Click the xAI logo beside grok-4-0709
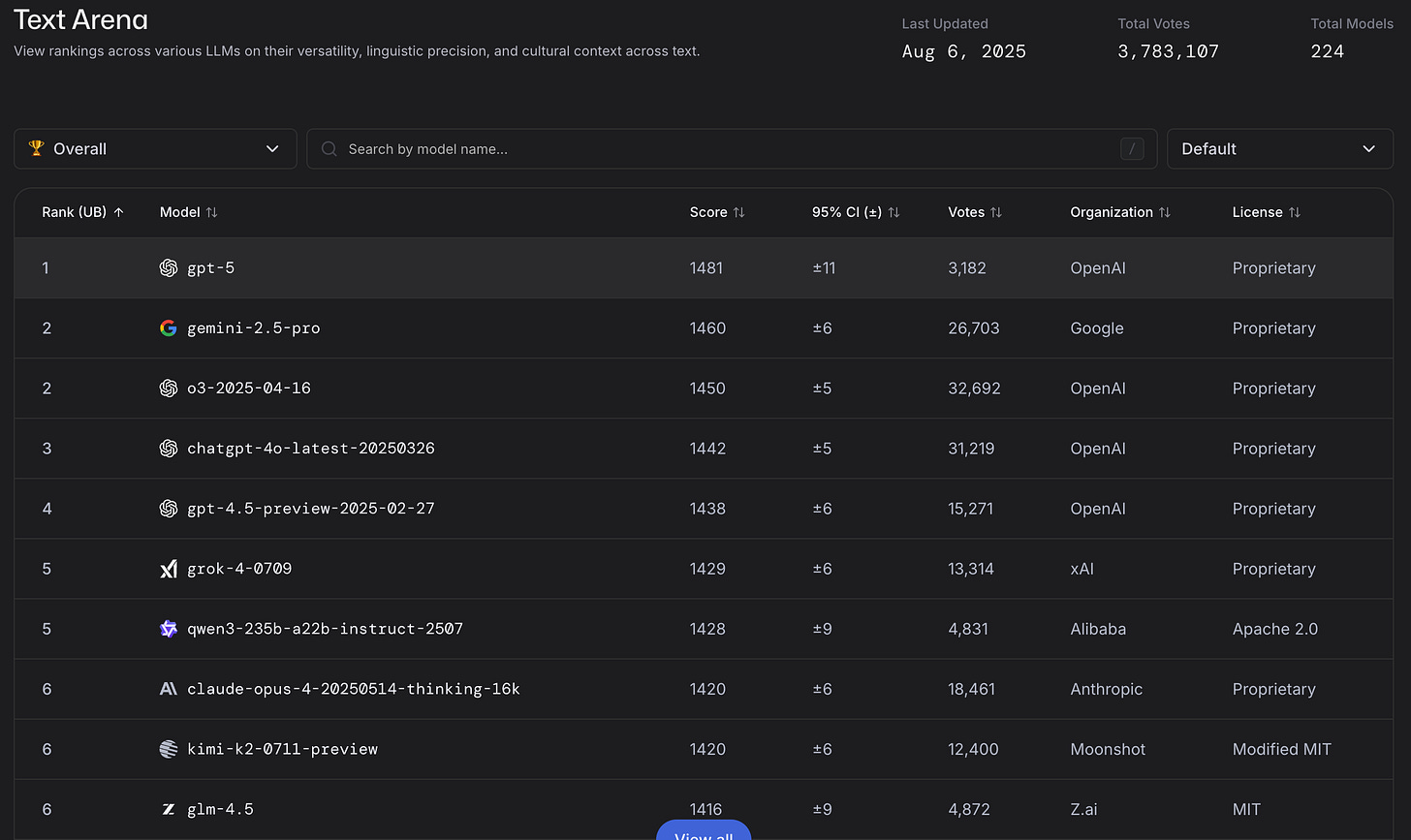Image resolution: width=1411 pixels, height=840 pixels. point(169,569)
